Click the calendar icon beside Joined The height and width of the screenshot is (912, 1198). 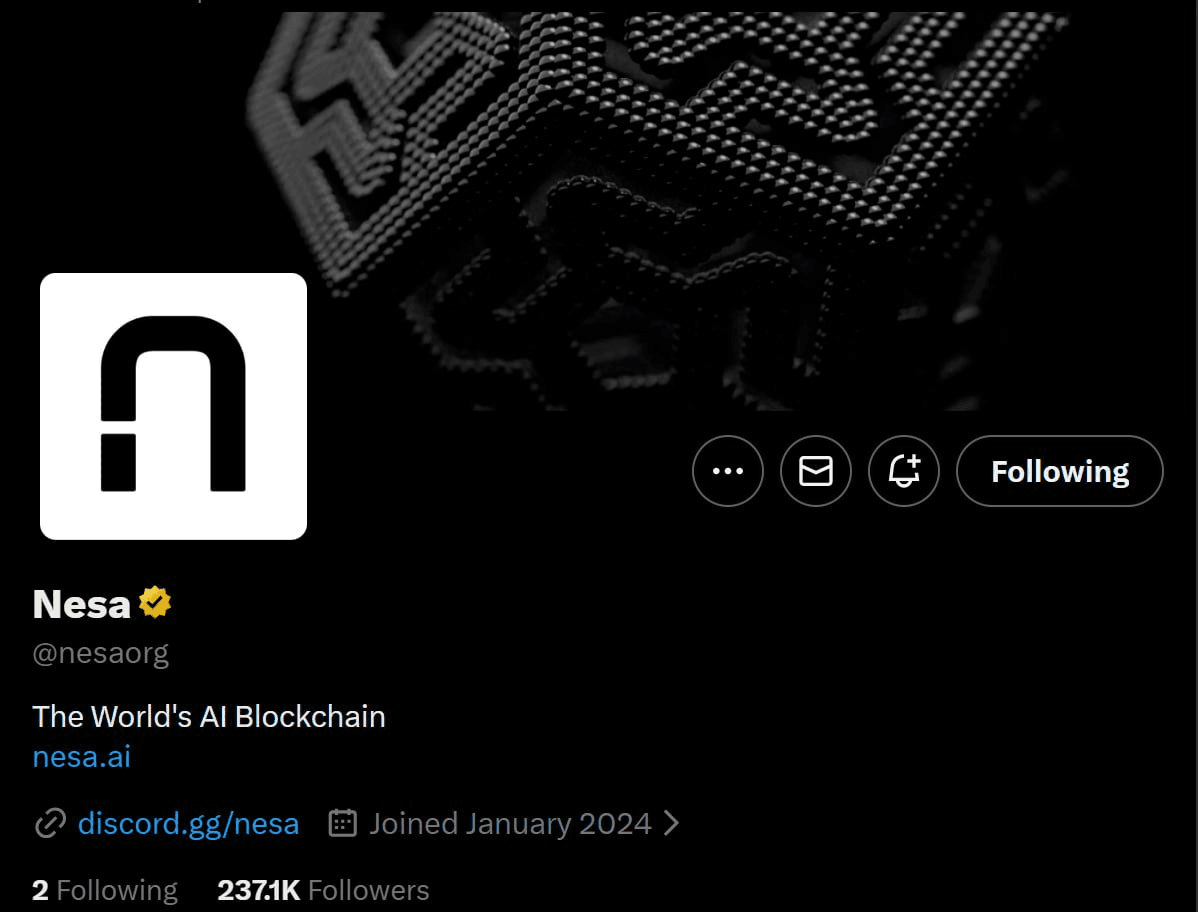click(342, 823)
